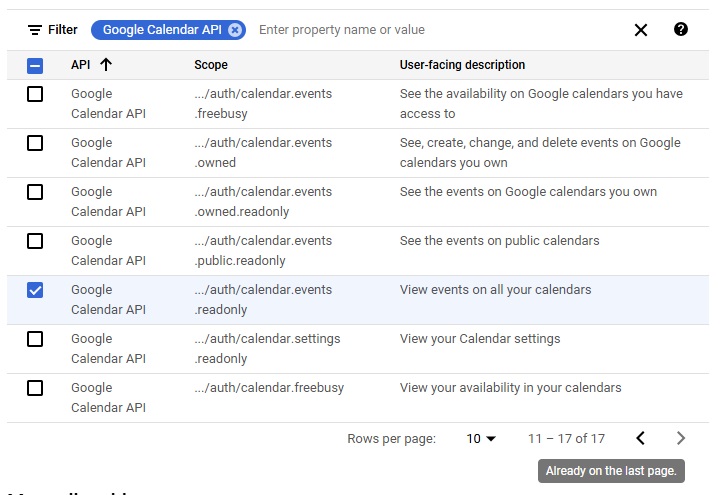Click the User-facing description column header
721x495 pixels.
[462, 65]
